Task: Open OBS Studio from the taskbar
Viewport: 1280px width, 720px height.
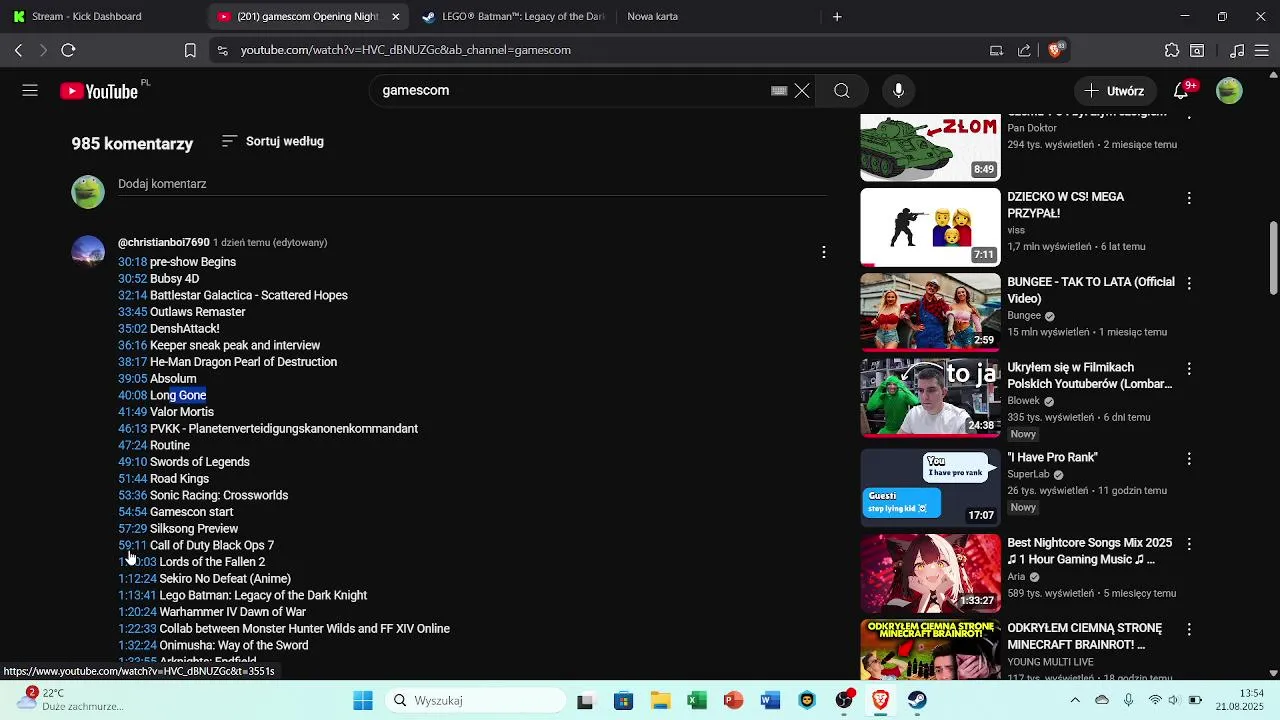Action: pos(844,700)
